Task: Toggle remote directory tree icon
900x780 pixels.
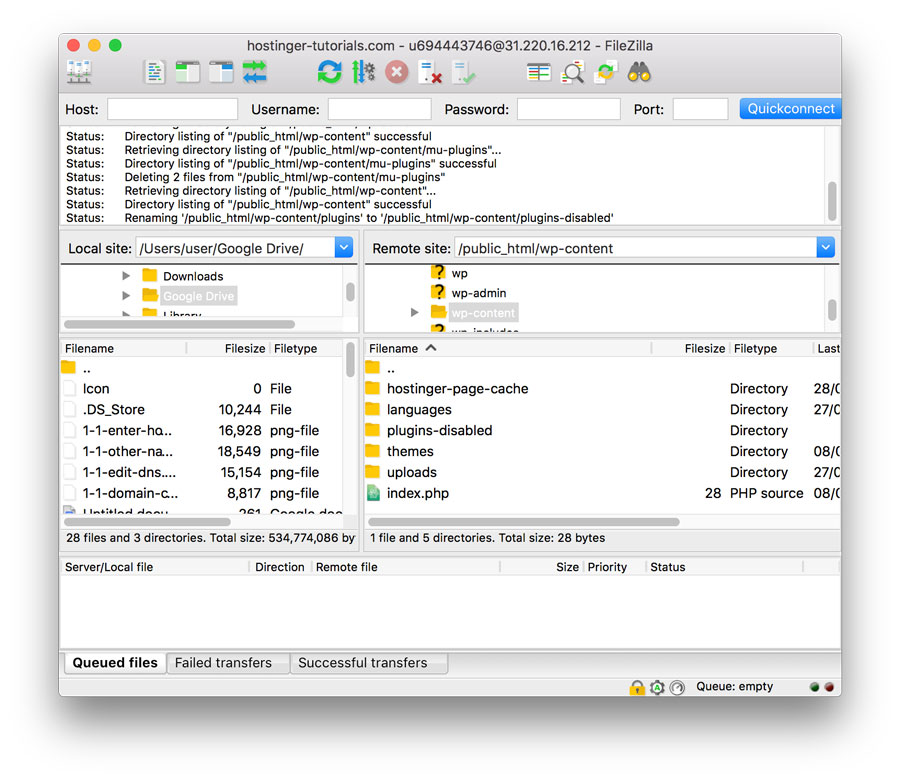Action: [x=221, y=72]
